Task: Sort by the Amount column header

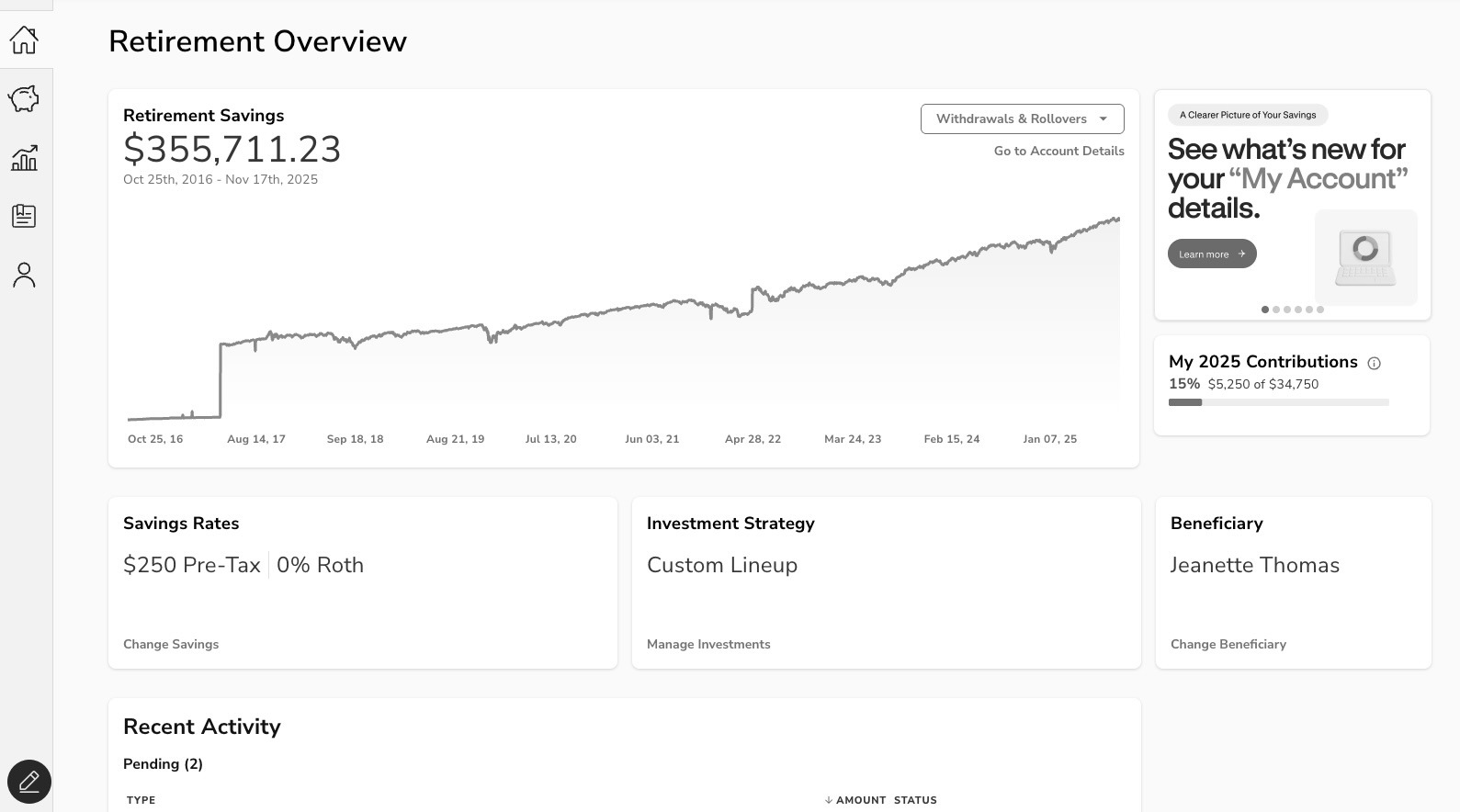Action: click(854, 800)
